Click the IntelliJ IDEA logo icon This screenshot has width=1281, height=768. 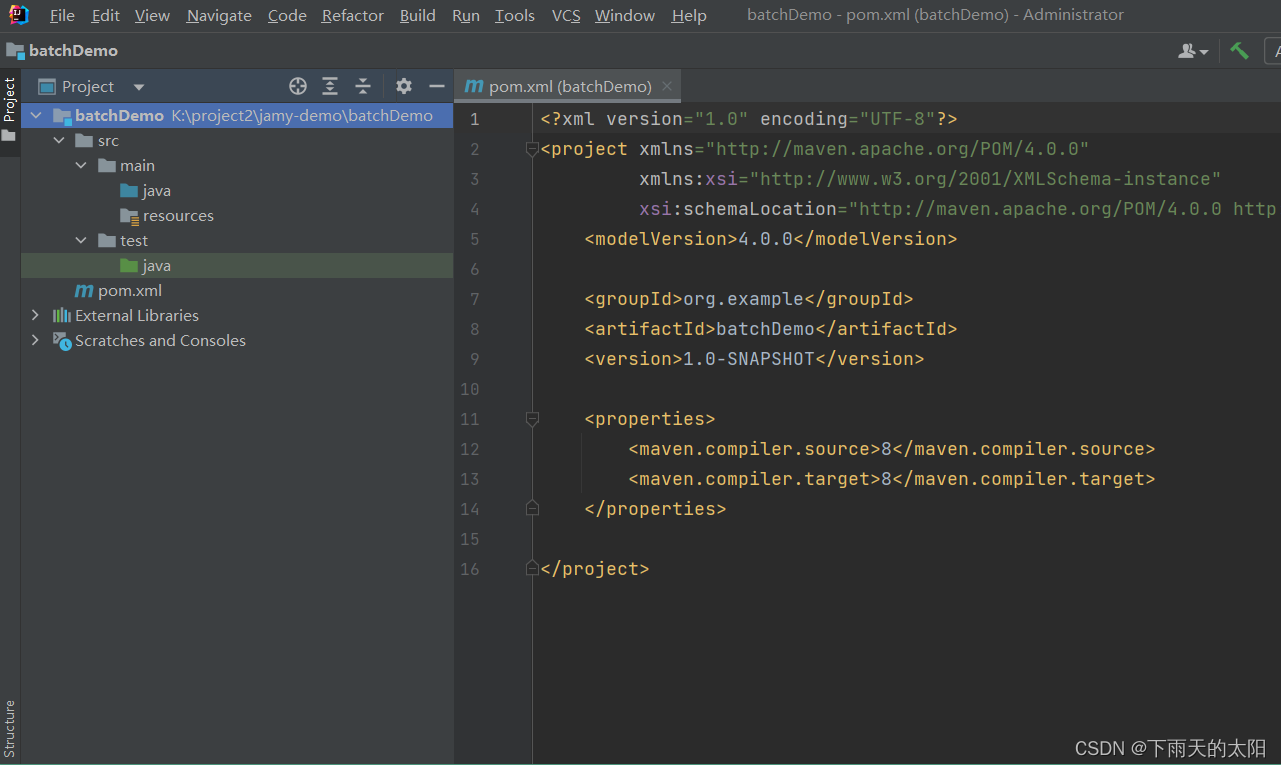19,15
